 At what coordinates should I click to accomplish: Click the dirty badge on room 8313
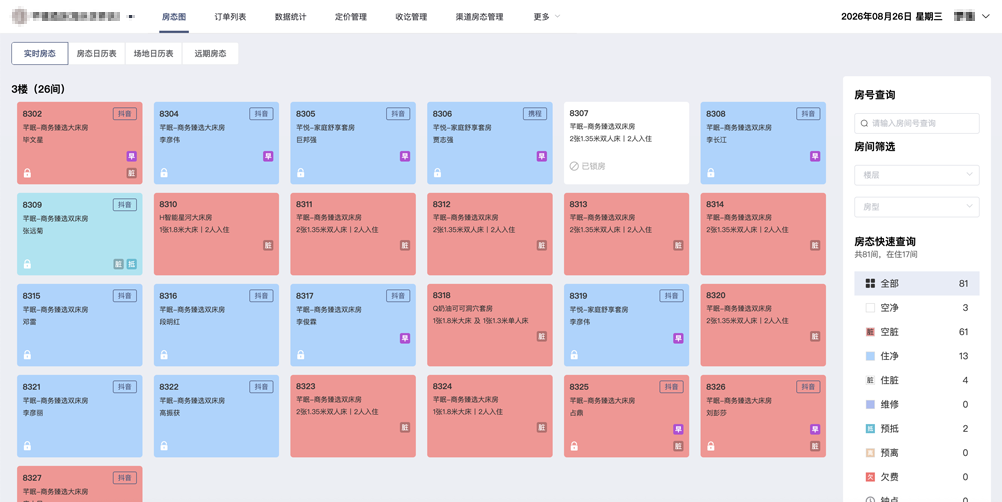click(x=678, y=245)
